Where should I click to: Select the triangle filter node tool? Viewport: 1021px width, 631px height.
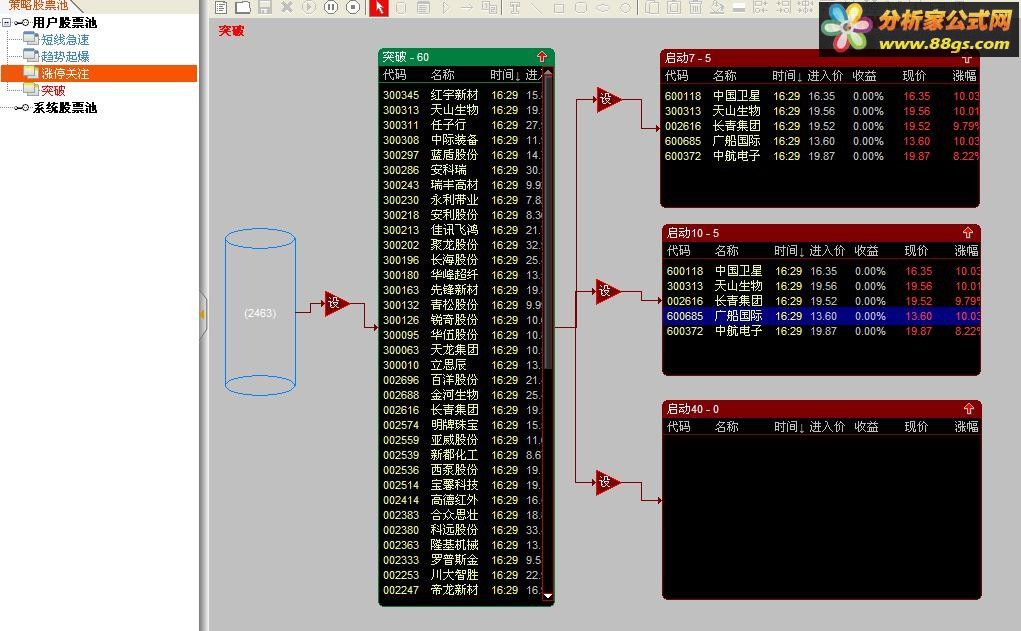click(445, 7)
